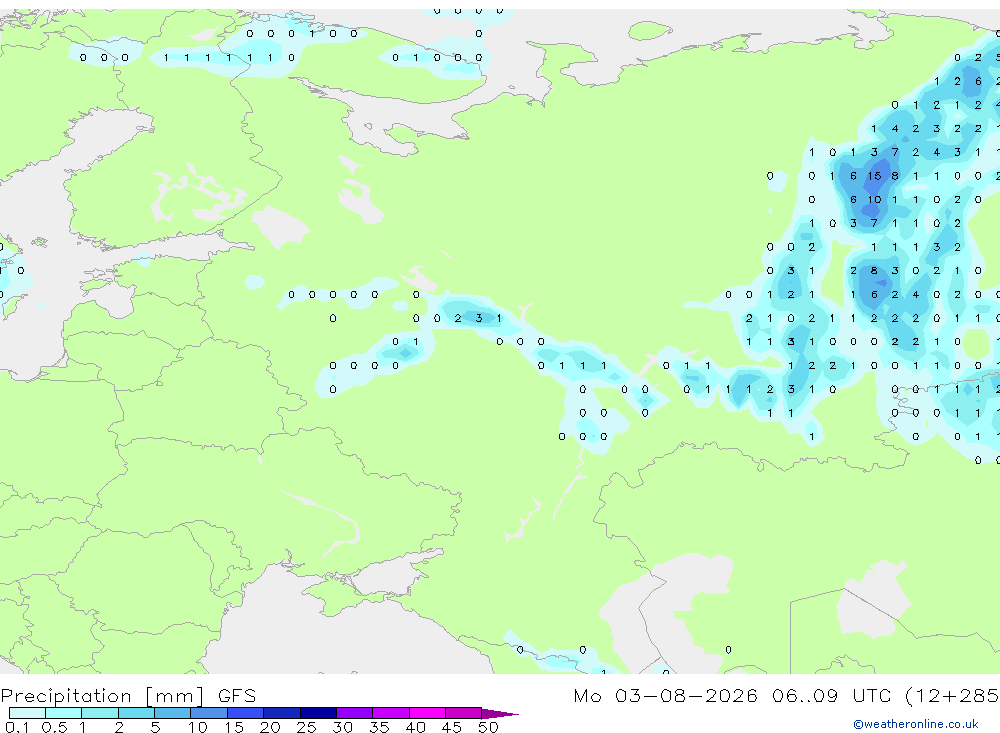
Task: Select the 20–25 mm legend swatch
Action: coord(282,713)
